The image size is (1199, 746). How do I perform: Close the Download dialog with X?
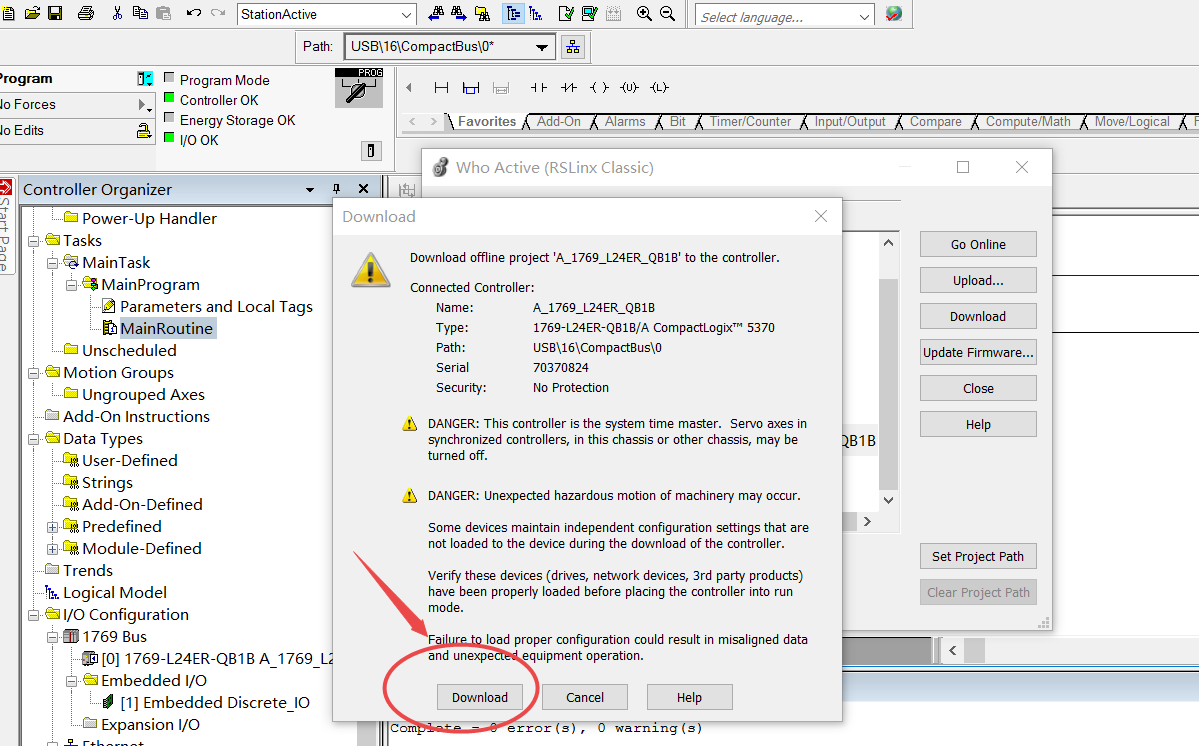pyautogui.click(x=821, y=216)
